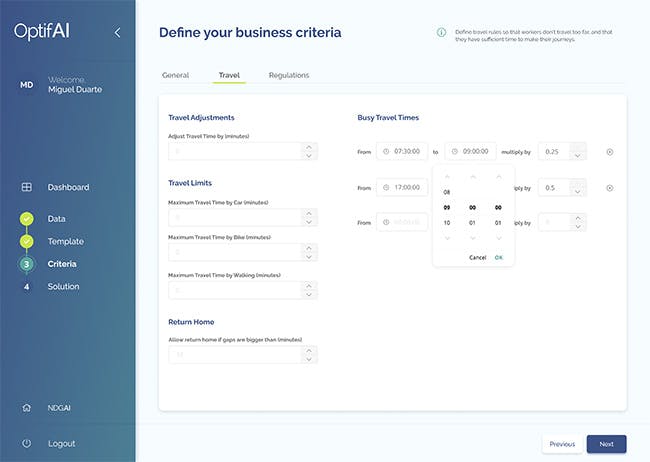This screenshot has height=462, width=650.
Task: Select minute 01 in time picker
Action: tap(473, 223)
